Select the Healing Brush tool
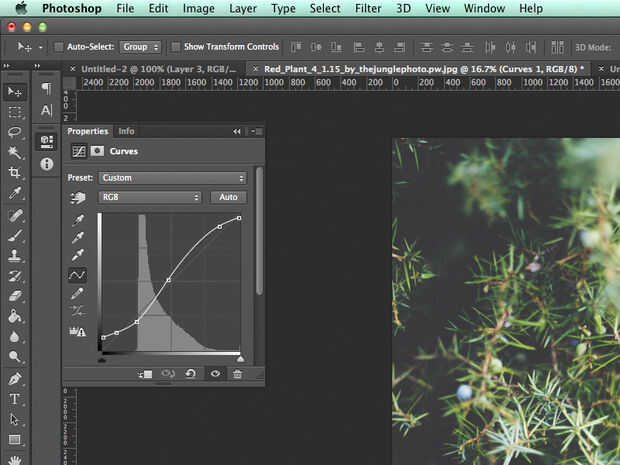 [x=15, y=216]
